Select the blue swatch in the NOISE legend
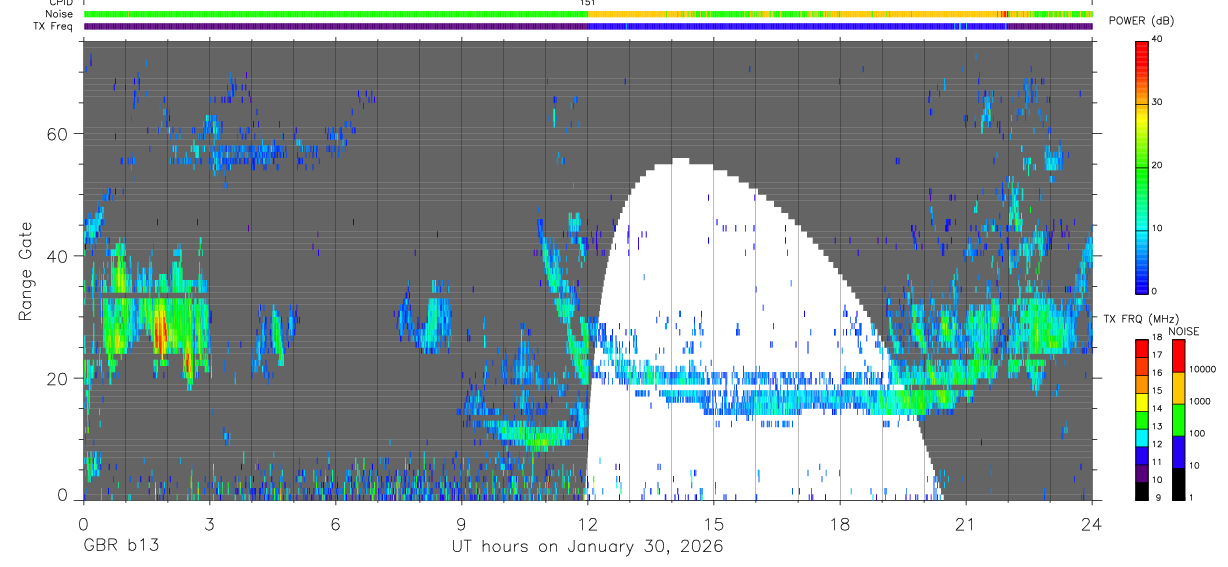 pos(1179,452)
